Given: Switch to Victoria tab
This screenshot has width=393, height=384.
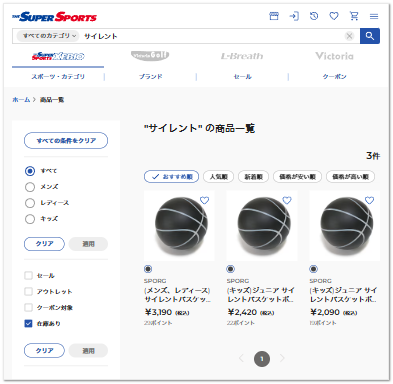Looking at the screenshot, I should pos(334,56).
